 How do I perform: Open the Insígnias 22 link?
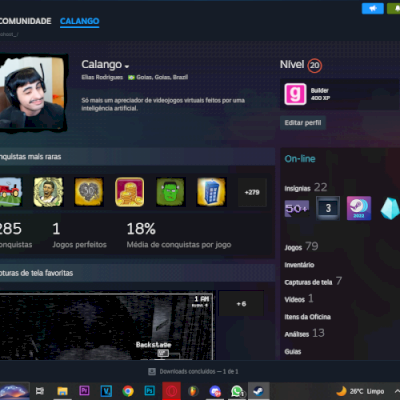305,188
